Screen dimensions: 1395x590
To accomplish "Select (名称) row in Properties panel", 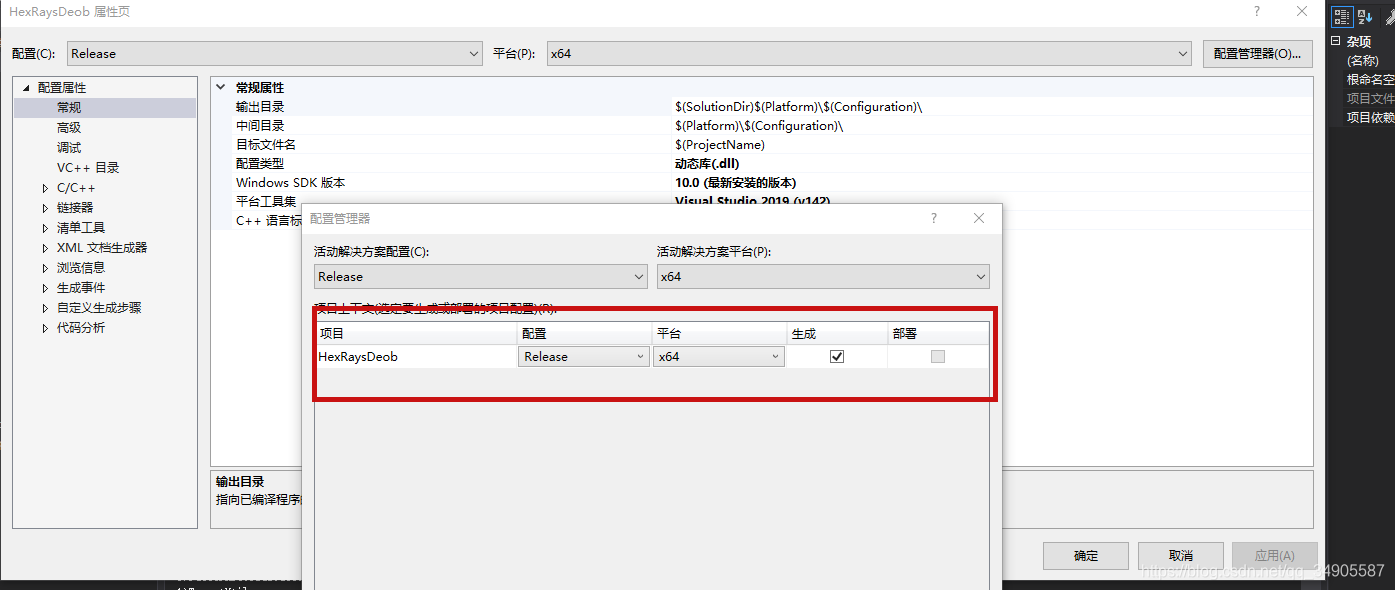I will click(1362, 61).
